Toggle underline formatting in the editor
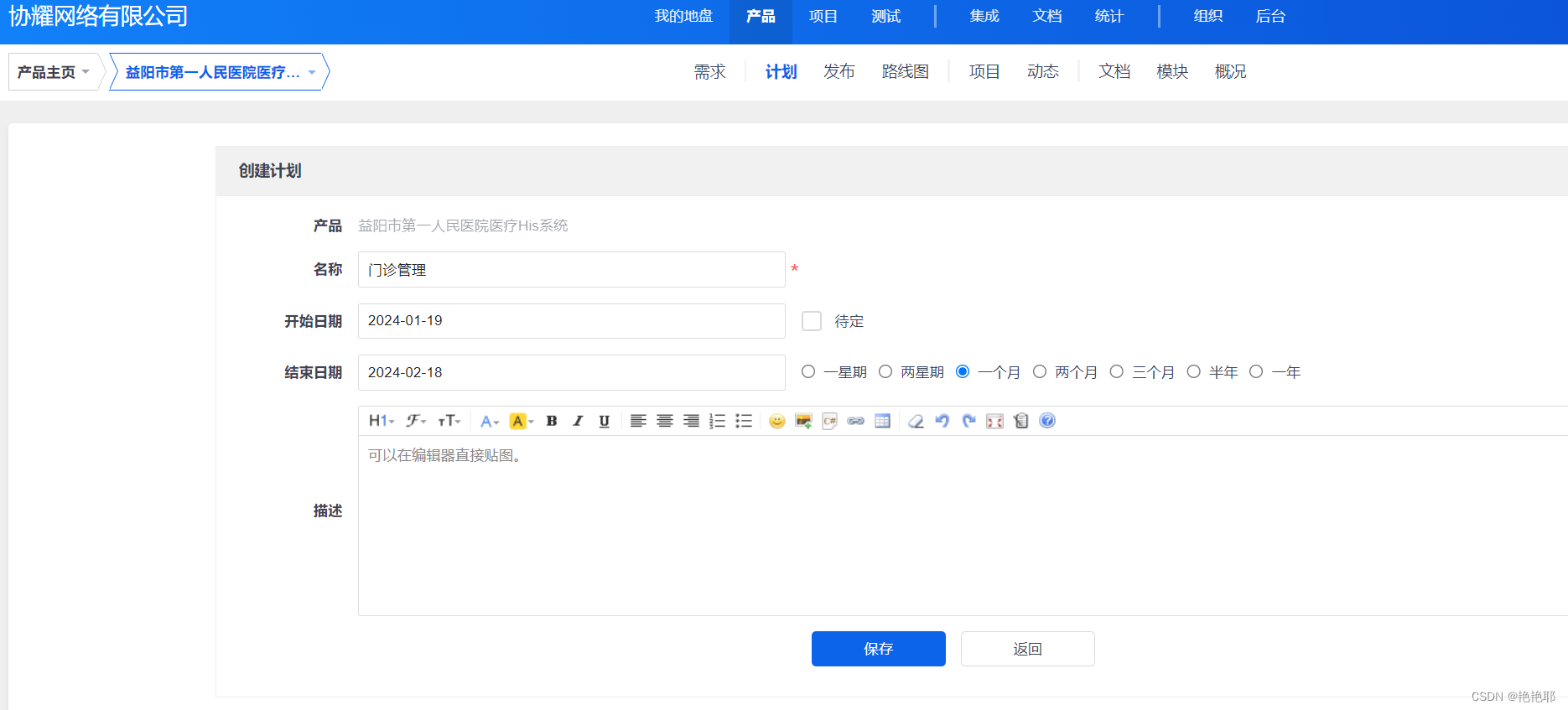Viewport: 1568px width, 710px height. 604,421
